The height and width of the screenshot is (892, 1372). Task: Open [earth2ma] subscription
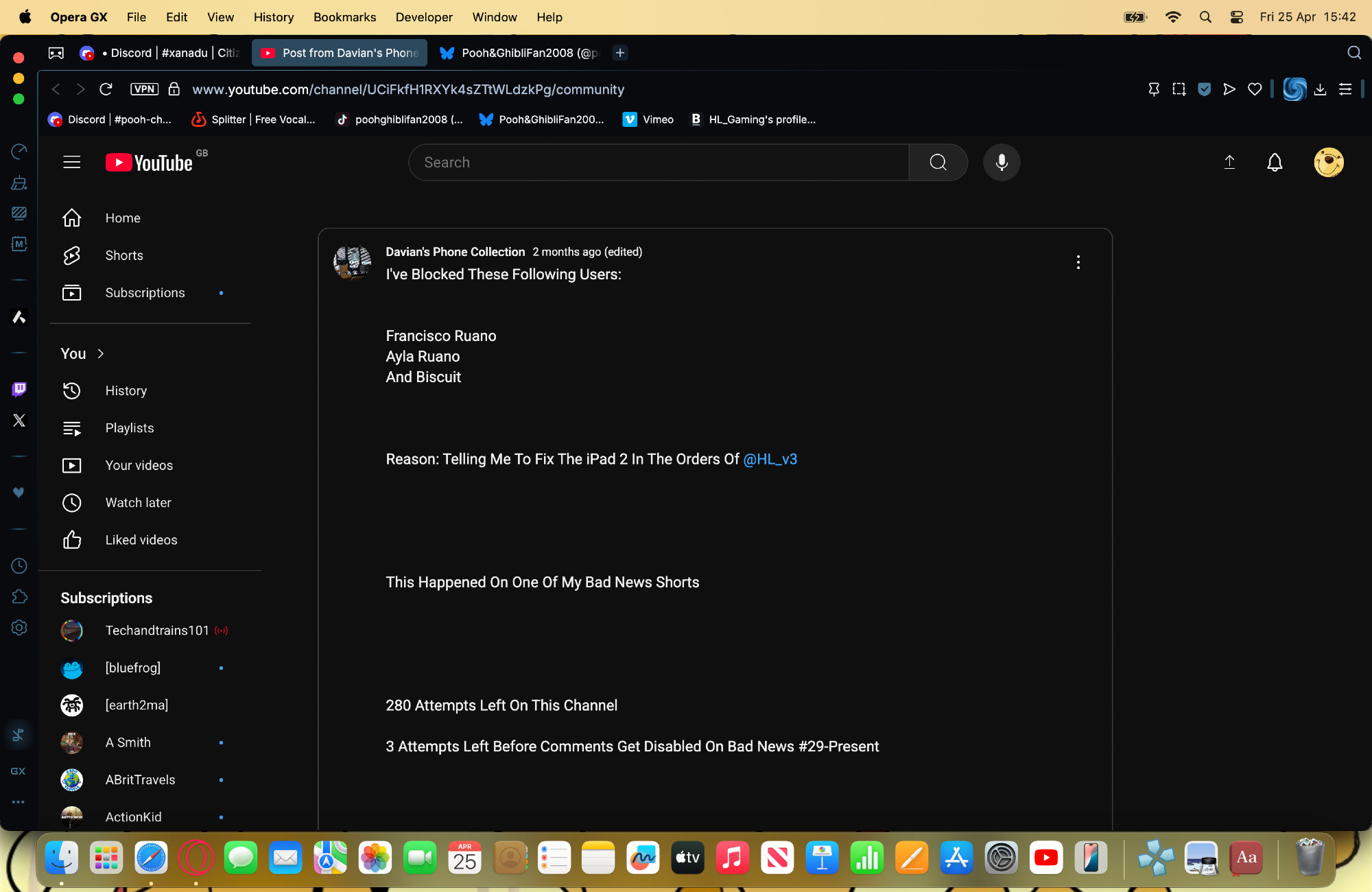coord(151,705)
